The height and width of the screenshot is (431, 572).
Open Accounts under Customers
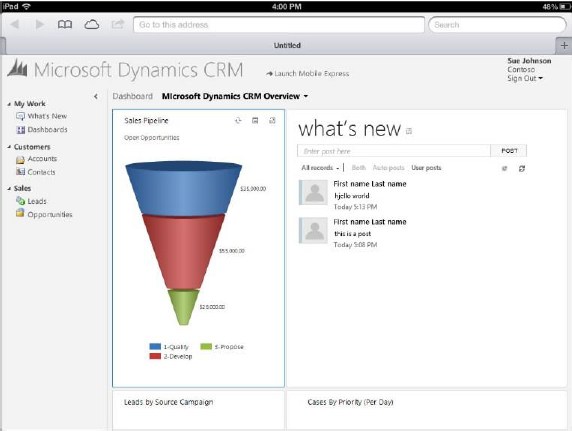pos(42,159)
